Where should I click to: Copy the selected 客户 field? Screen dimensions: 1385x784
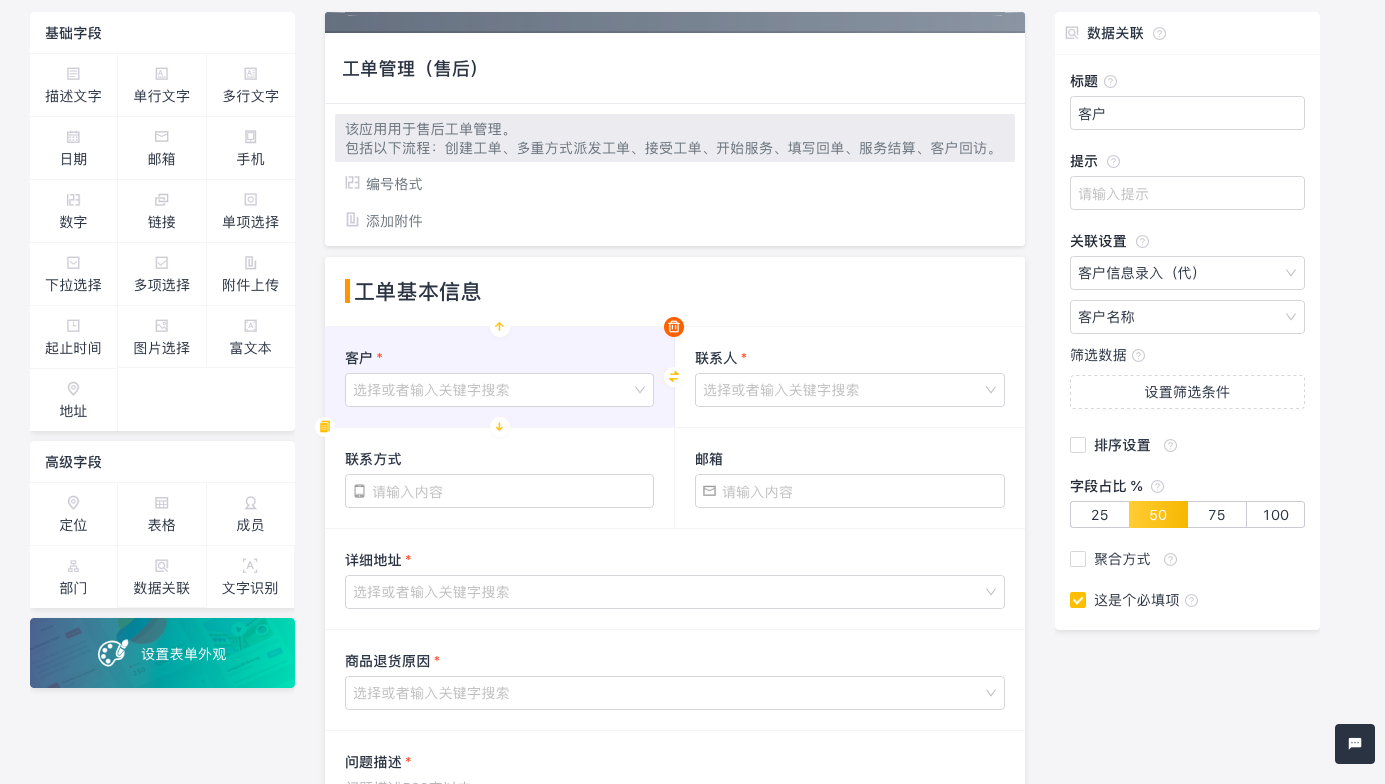(325, 427)
